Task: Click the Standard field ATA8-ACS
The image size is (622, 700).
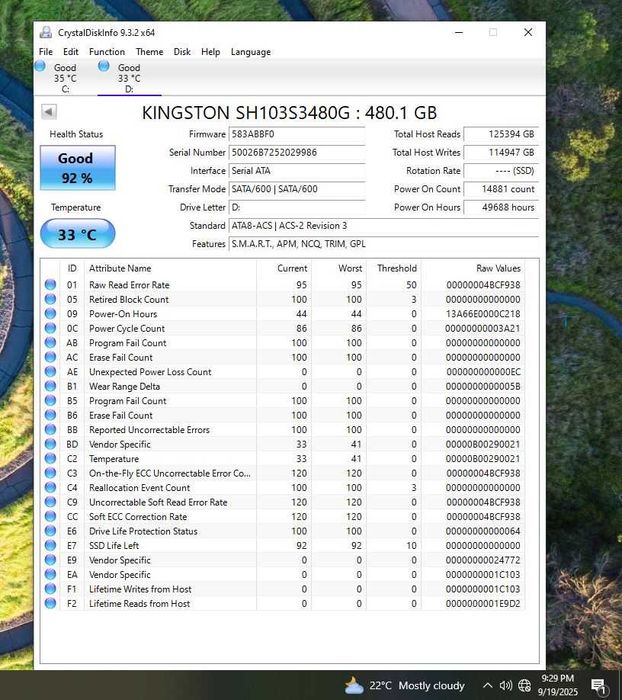Action: (384, 226)
